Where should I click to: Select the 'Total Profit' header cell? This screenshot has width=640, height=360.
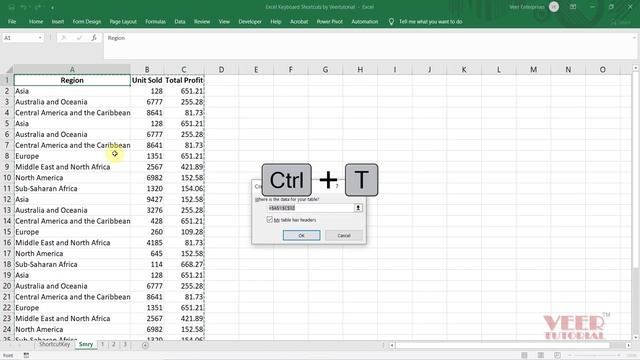(x=184, y=80)
